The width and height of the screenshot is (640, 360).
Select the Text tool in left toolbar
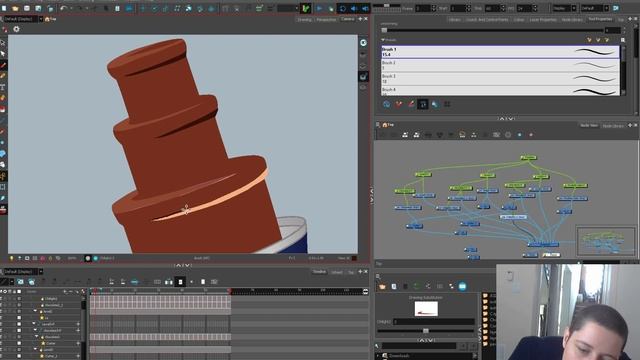point(3,87)
